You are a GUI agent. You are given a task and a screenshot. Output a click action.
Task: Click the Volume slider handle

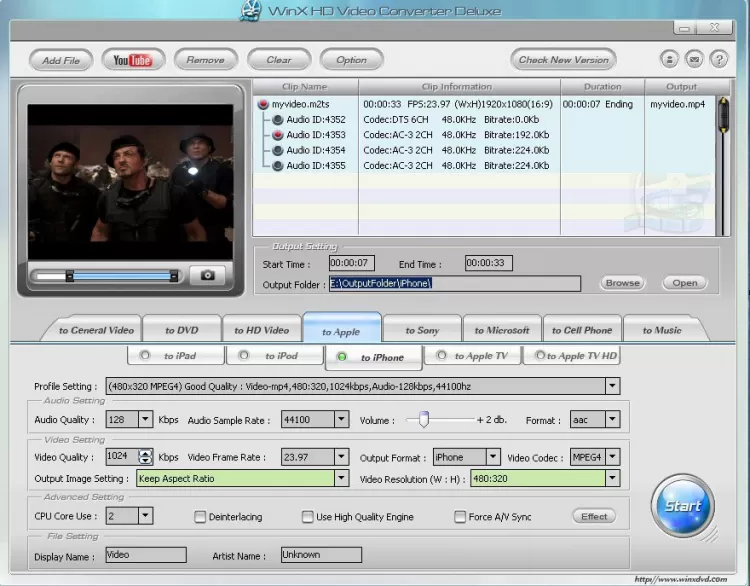click(424, 420)
